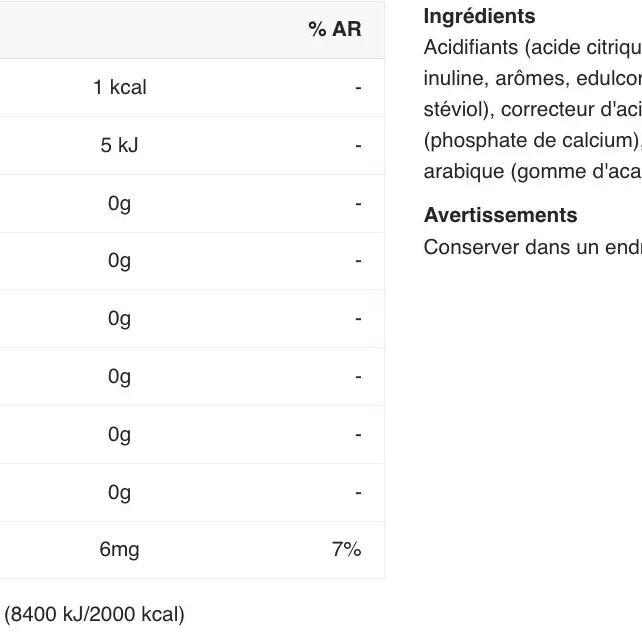This screenshot has width=642, height=642.
Task: Select the Acidifiants (acide citrique) text line
Action: tap(532, 47)
